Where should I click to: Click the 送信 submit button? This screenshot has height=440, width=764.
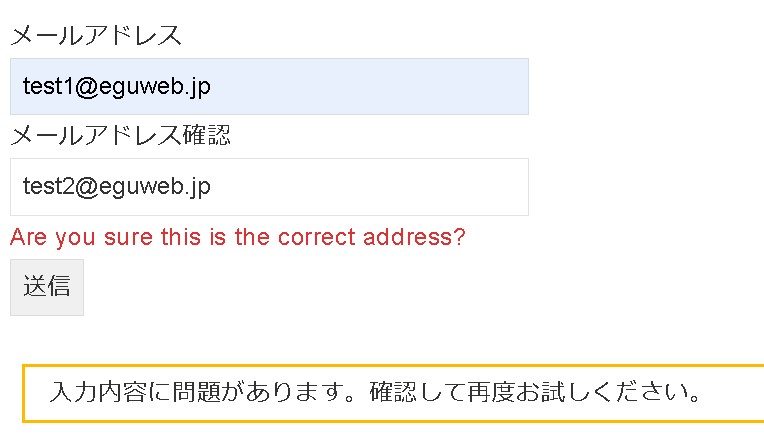pyautogui.click(x=47, y=287)
